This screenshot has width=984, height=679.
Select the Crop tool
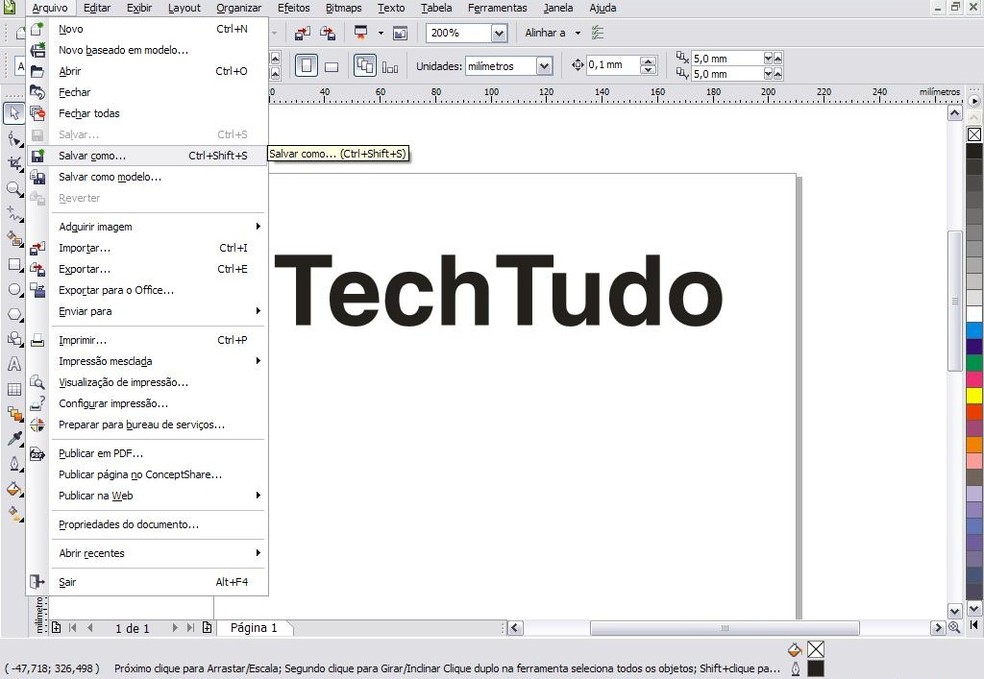(14, 164)
